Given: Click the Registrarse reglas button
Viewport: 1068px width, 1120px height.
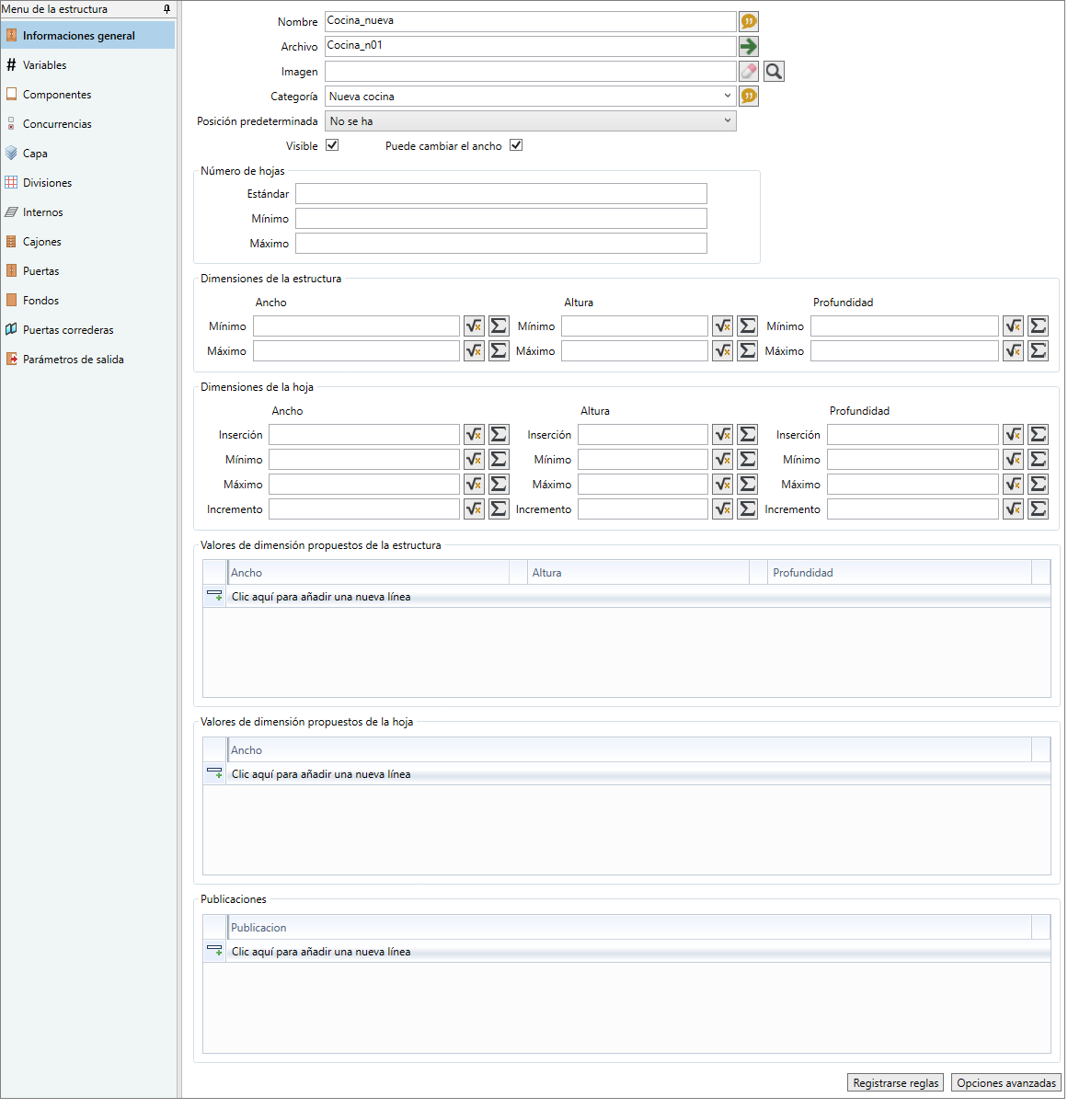Looking at the screenshot, I should coord(895,1083).
